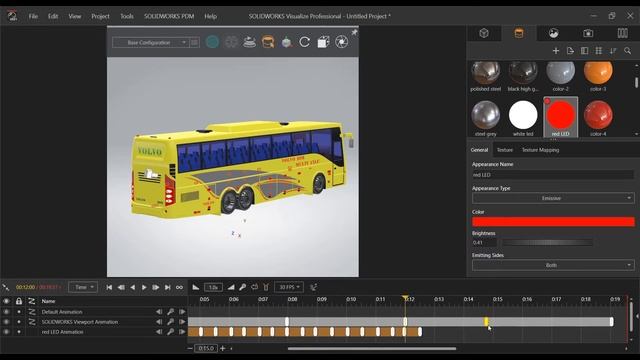640x360 pixels.
Task: Toggle visibility of Default Animation track
Action: coord(6,312)
